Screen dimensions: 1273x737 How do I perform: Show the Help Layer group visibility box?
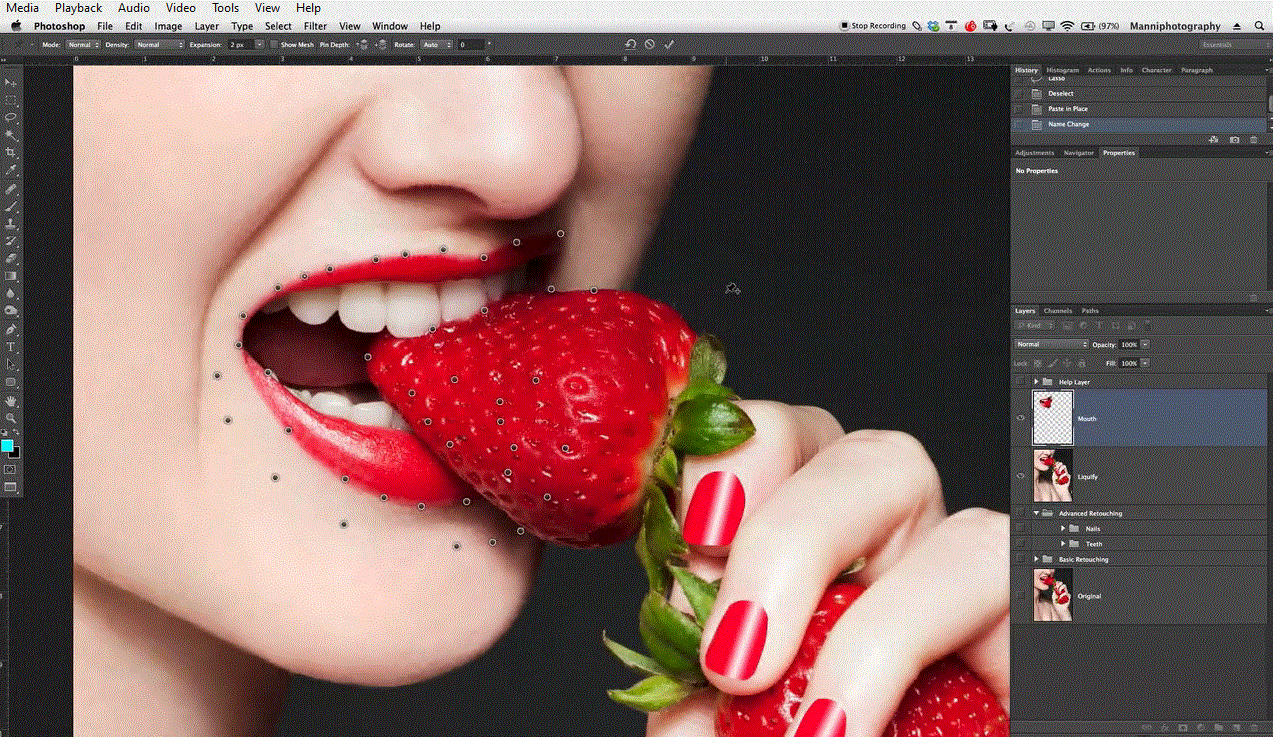[1021, 382]
